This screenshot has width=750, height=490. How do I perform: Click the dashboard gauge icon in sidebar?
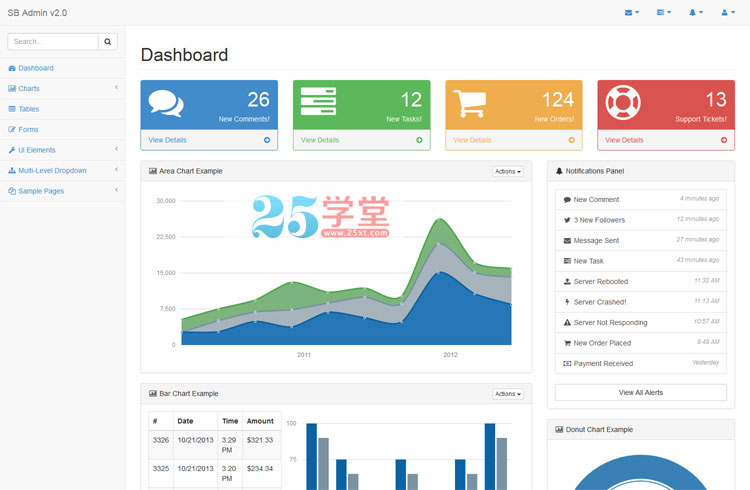[12, 68]
